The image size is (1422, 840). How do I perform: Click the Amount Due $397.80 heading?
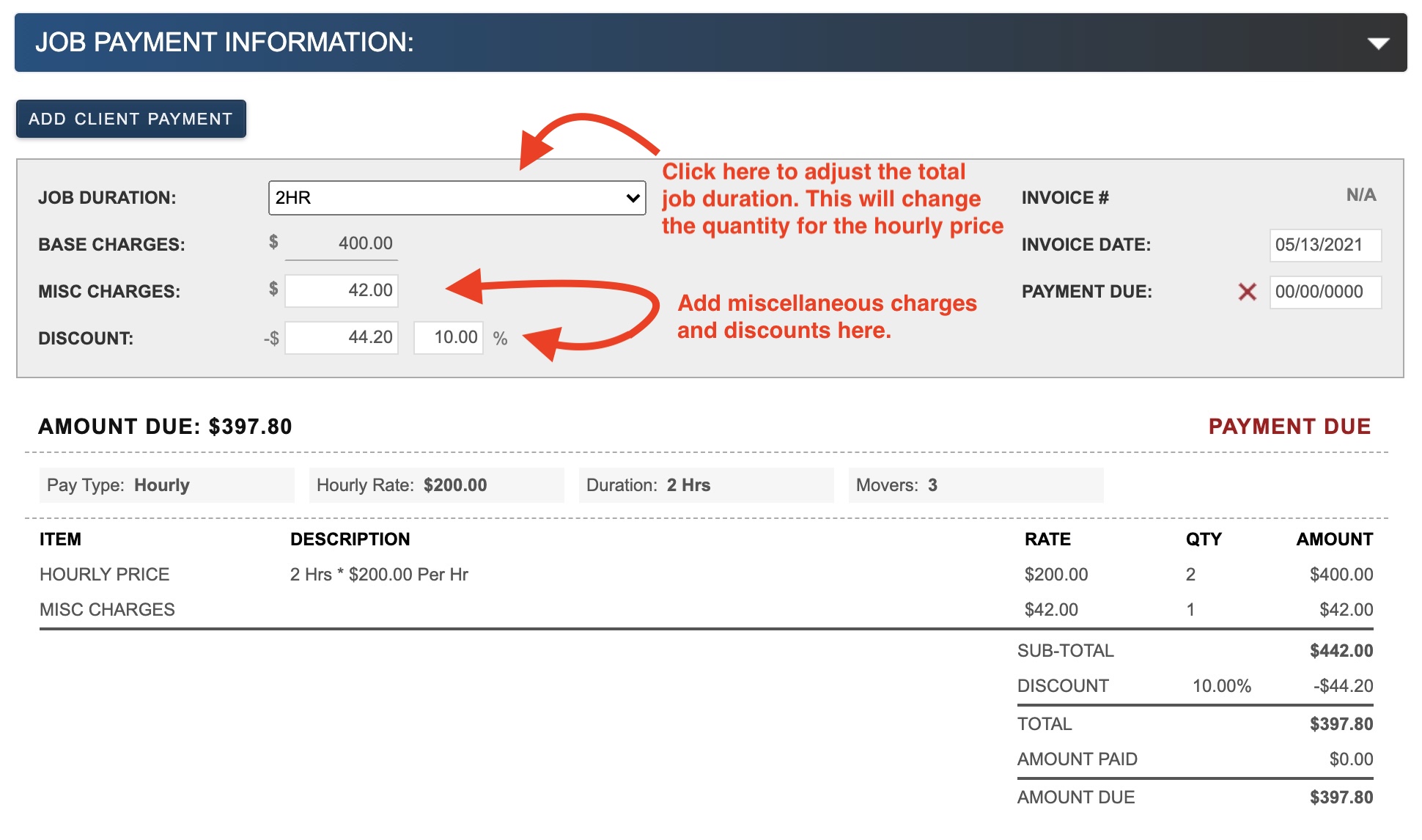pyautogui.click(x=166, y=427)
